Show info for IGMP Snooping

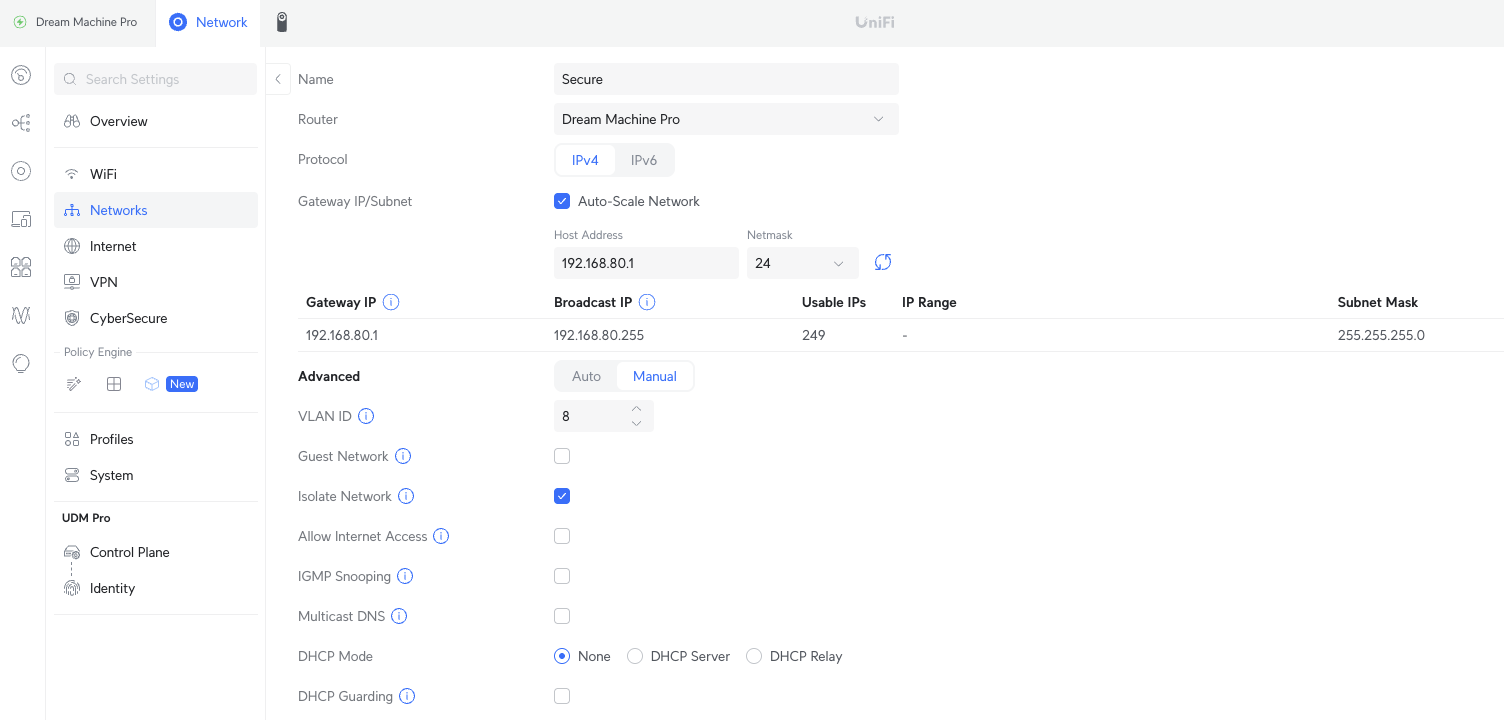405,576
